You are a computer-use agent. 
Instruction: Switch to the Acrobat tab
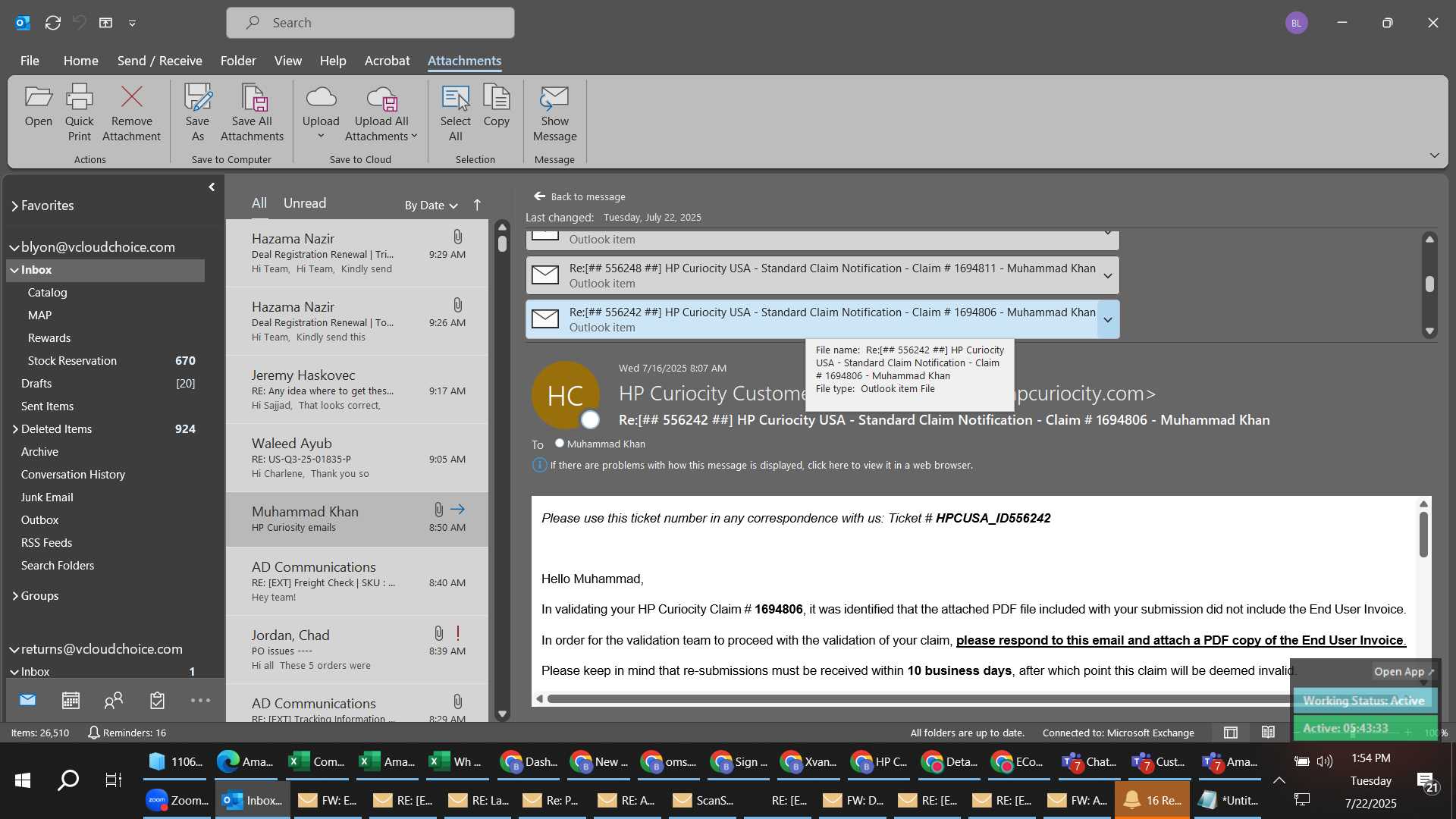coord(387,61)
